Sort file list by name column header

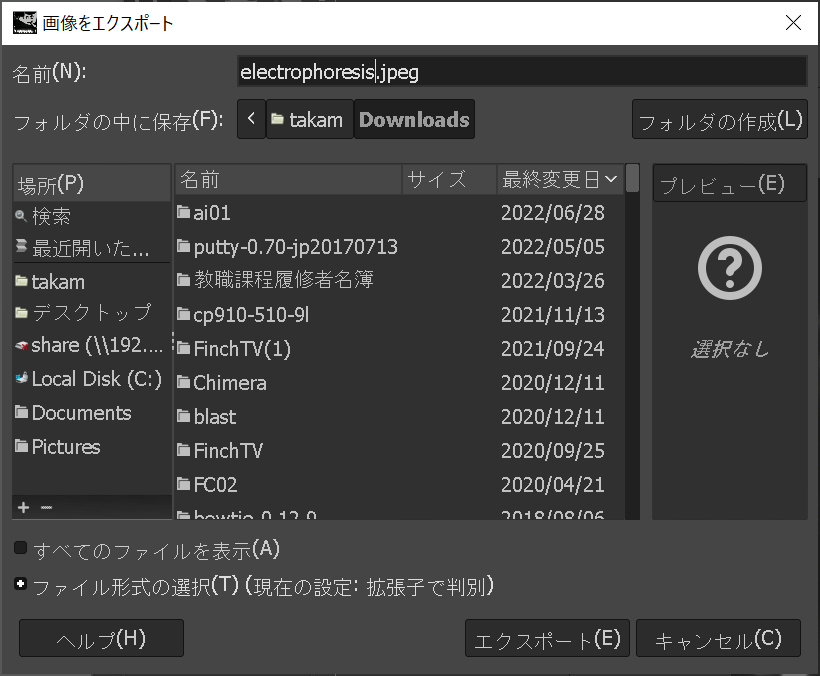[x=288, y=180]
